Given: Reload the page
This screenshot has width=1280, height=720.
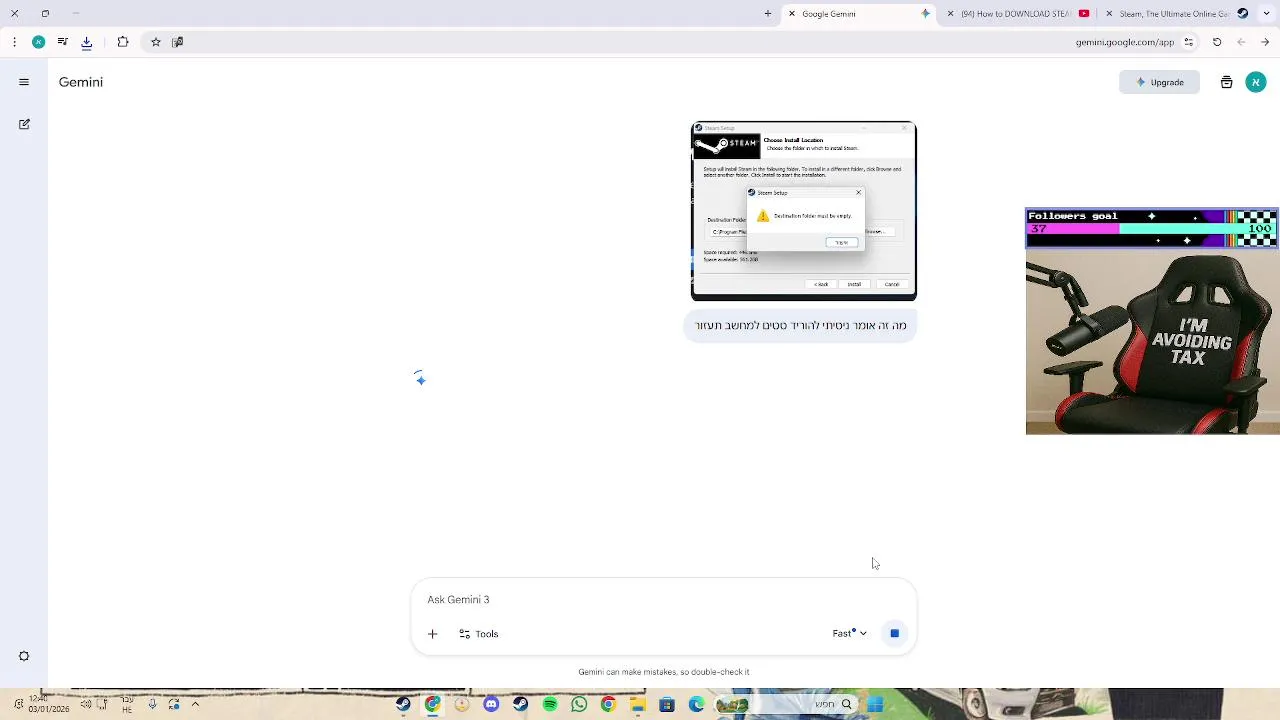Looking at the screenshot, I should click(x=1217, y=42).
